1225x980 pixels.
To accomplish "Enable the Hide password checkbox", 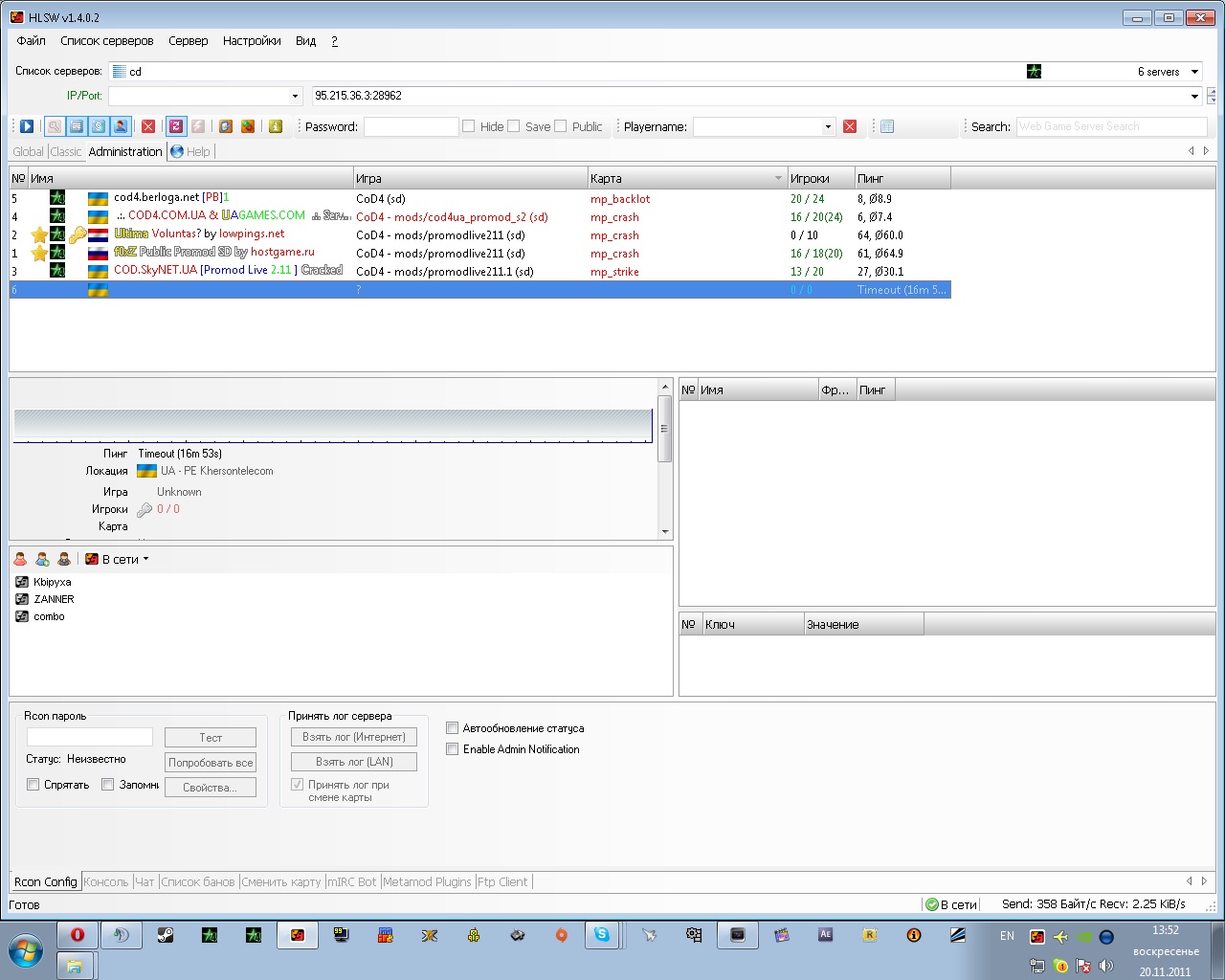I will click(x=468, y=126).
